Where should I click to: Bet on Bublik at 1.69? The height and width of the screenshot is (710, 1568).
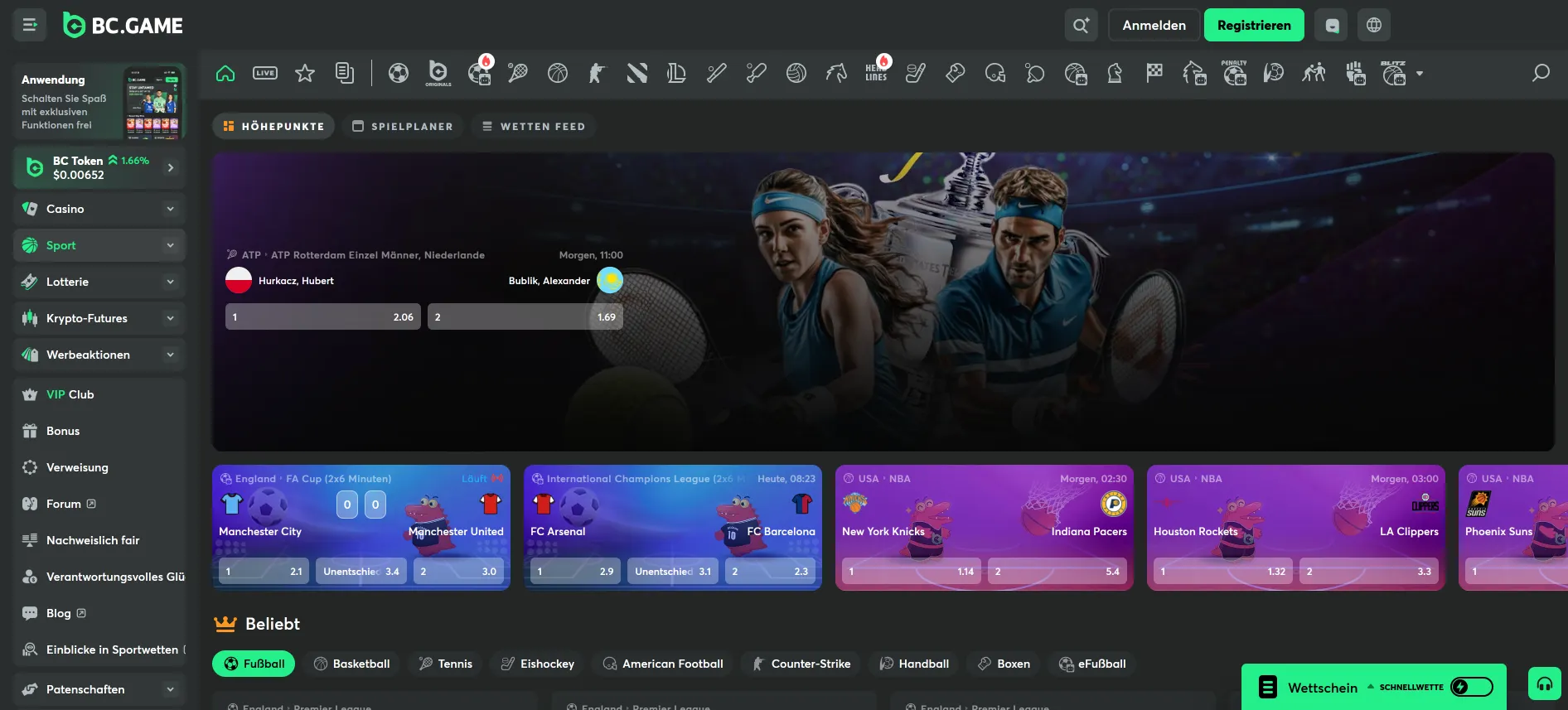pyautogui.click(x=525, y=316)
